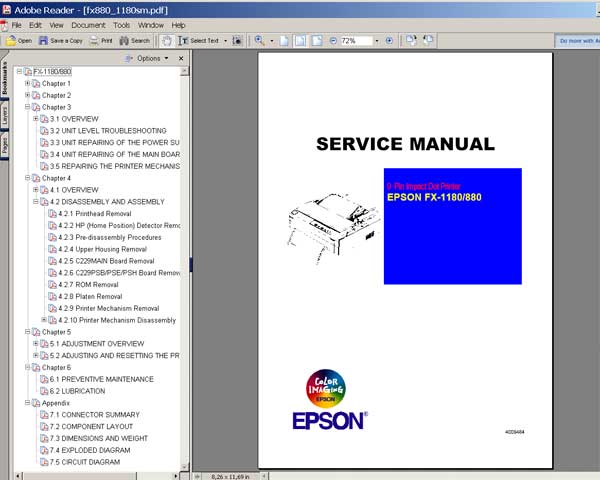Open the Window menu
The width and height of the screenshot is (600, 480).
(x=151, y=25)
